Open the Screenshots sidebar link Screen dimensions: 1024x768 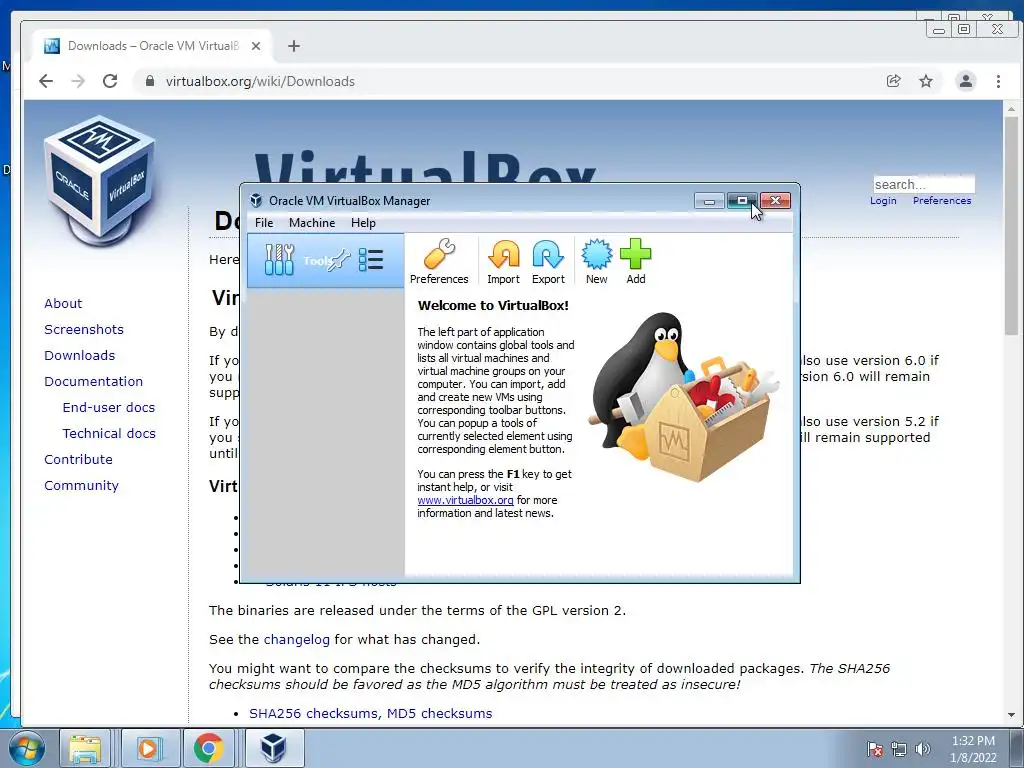click(84, 330)
